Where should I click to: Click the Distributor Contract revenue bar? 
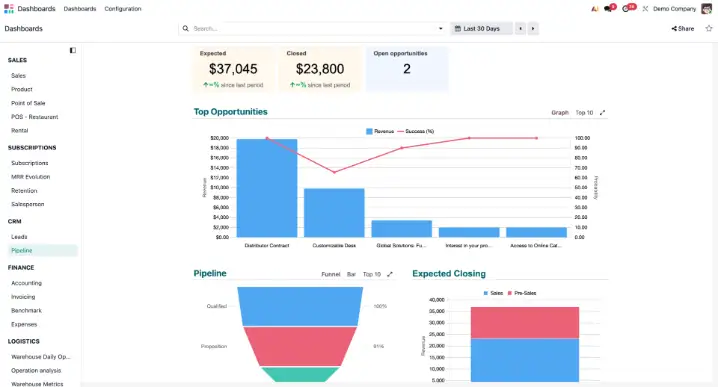267,188
